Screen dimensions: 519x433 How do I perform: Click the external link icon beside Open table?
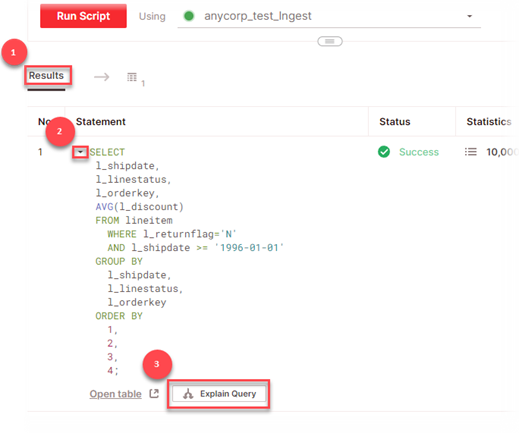point(154,394)
